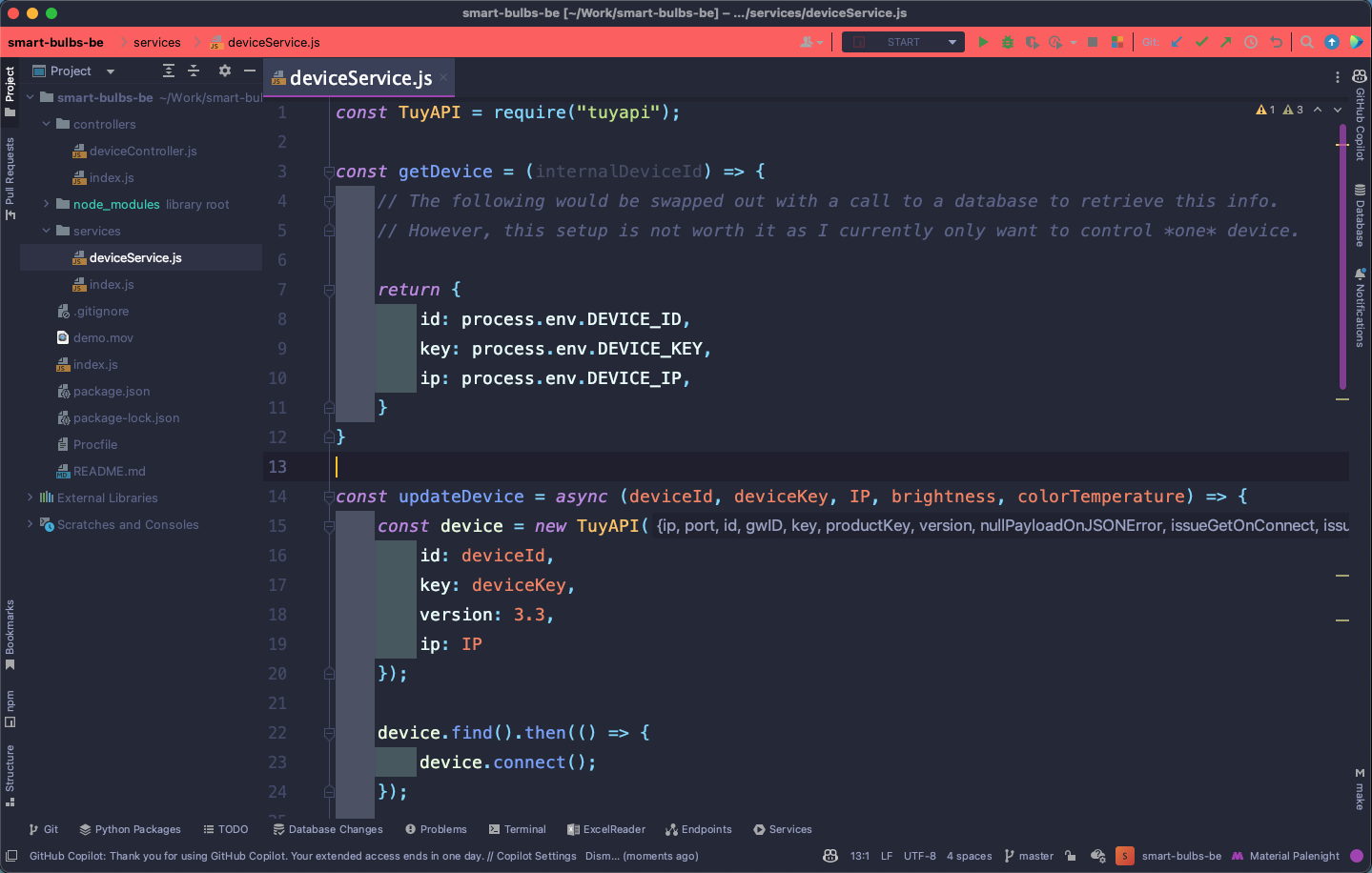
Task: Click the editor vertical scrollbar thumb
Action: point(1342,257)
